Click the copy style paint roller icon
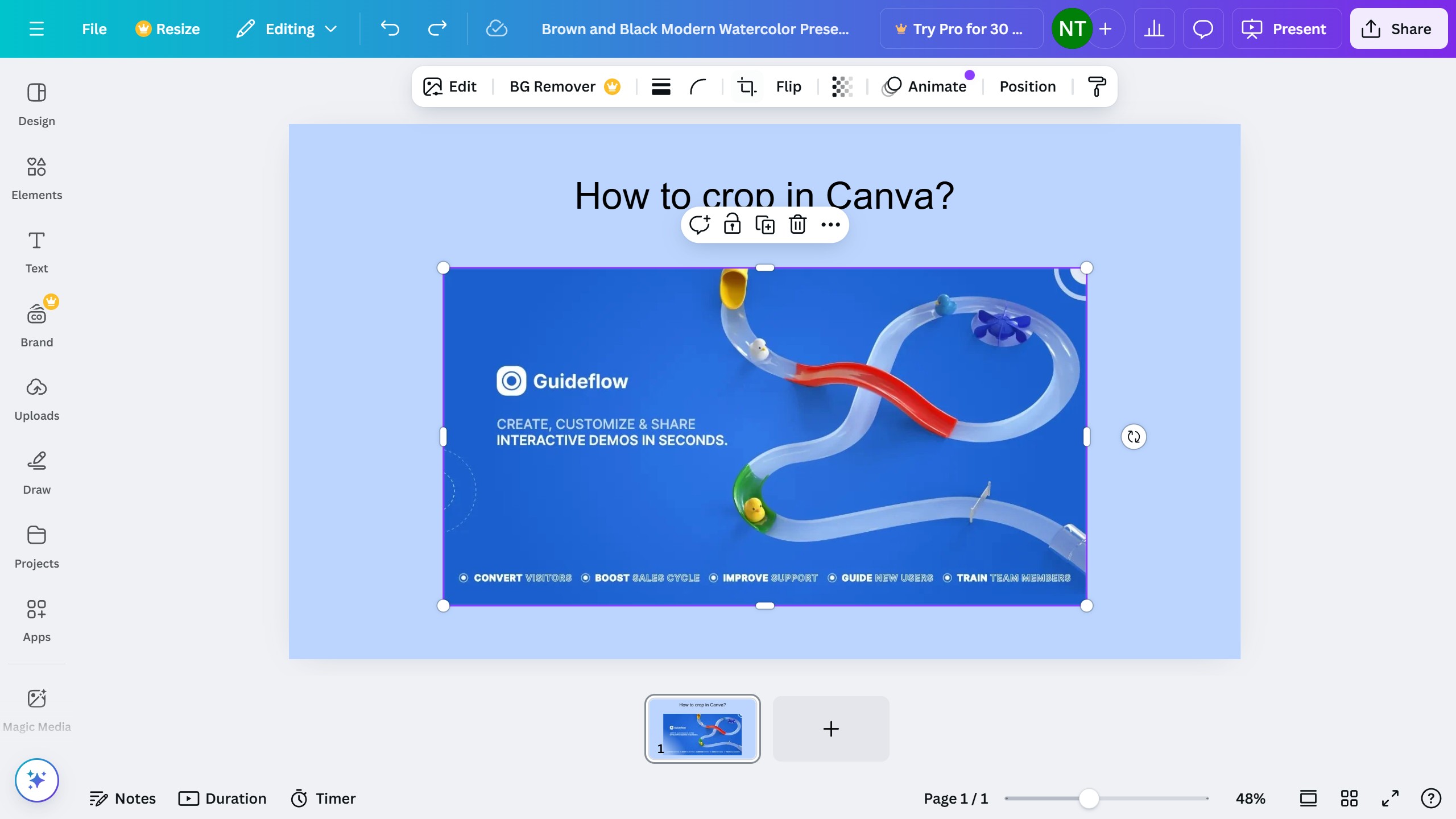This screenshot has height=819, width=1456. (x=1096, y=86)
